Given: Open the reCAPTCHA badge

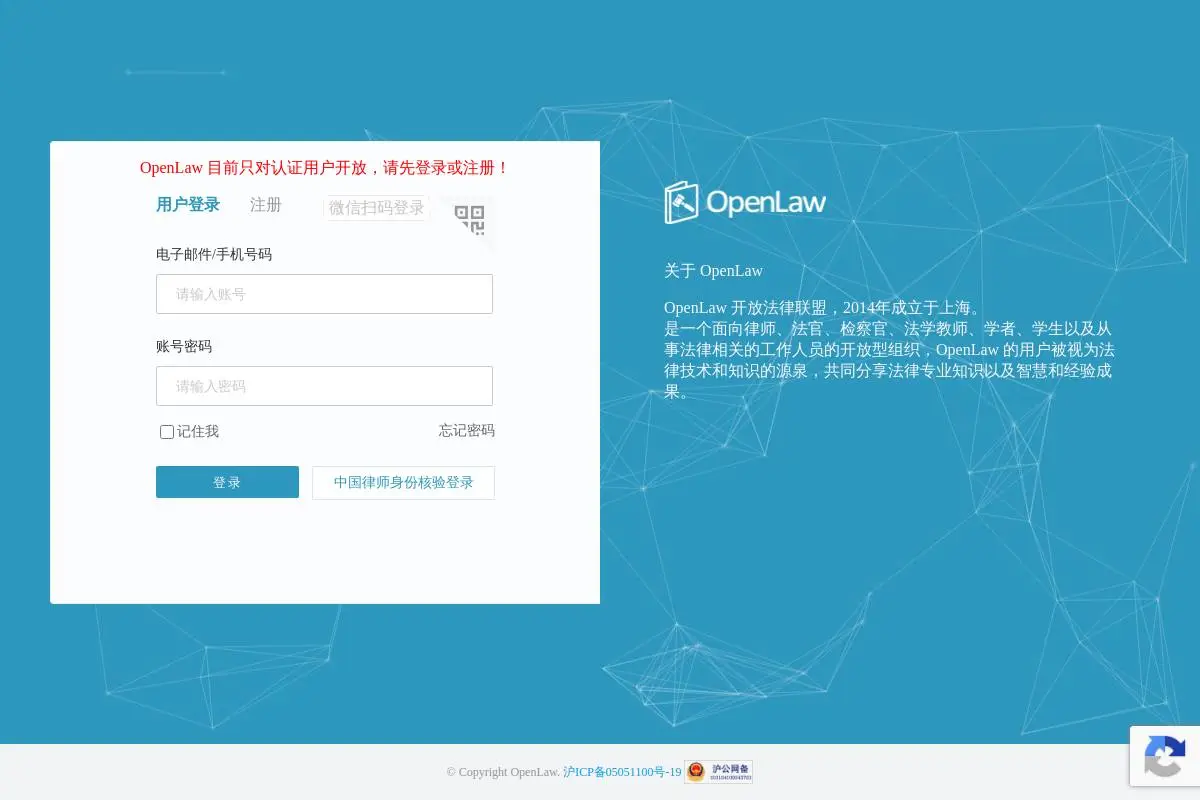Looking at the screenshot, I should point(1165,756).
